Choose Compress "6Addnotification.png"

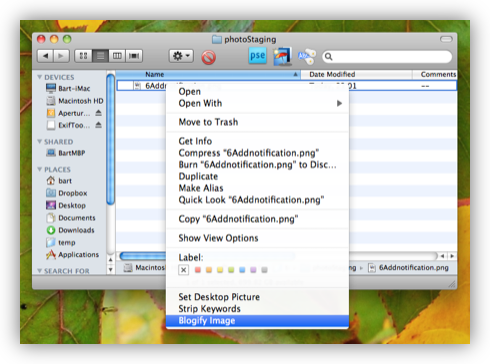(x=257, y=153)
